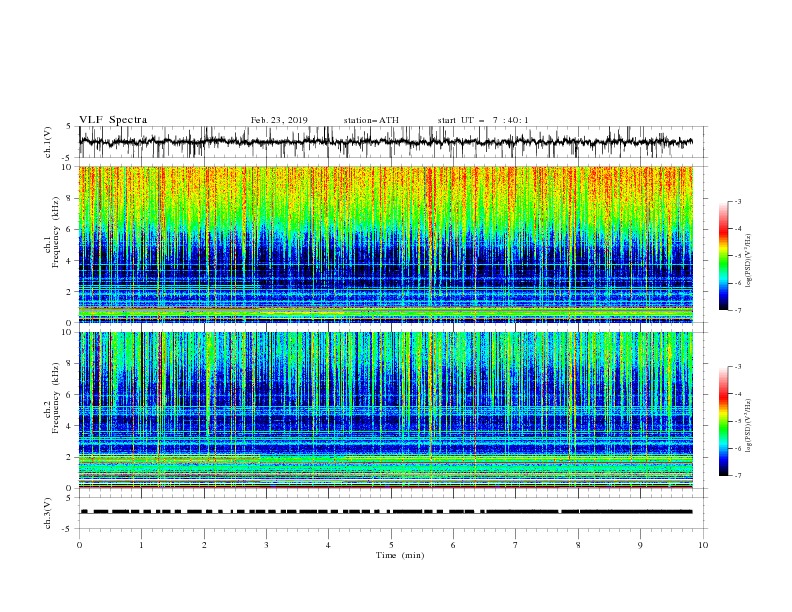
Task: Click the log(PSD) label beside ch.2 colorbar
Action: click(x=749, y=426)
